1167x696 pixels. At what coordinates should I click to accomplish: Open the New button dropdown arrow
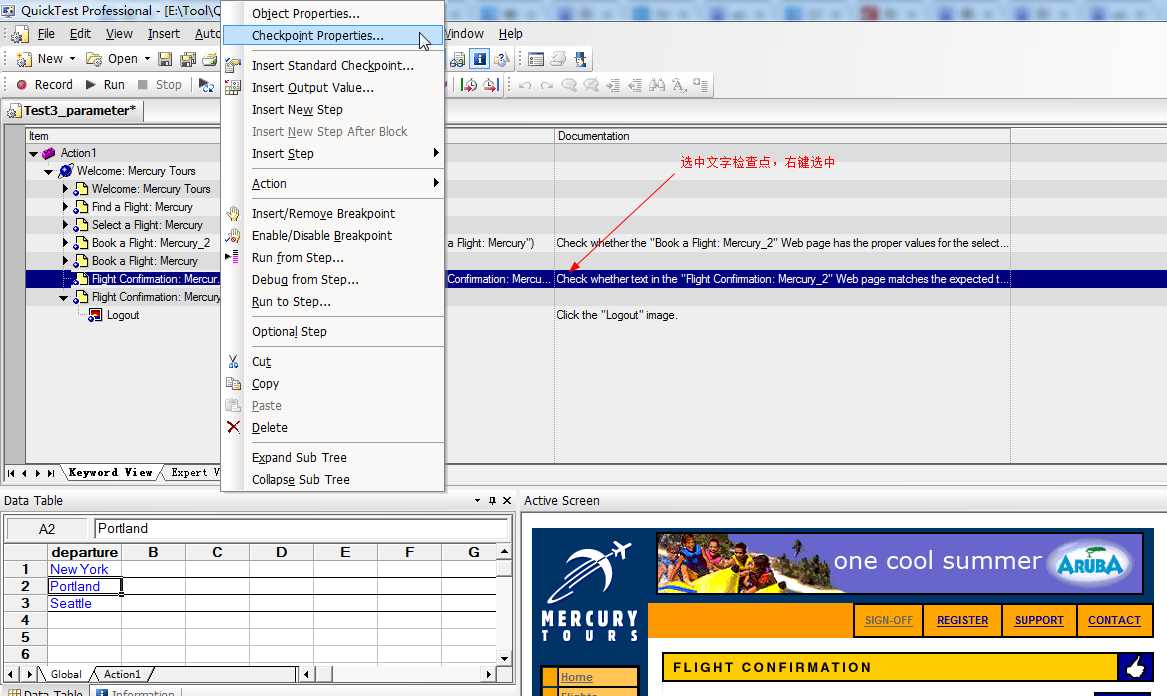(72, 59)
